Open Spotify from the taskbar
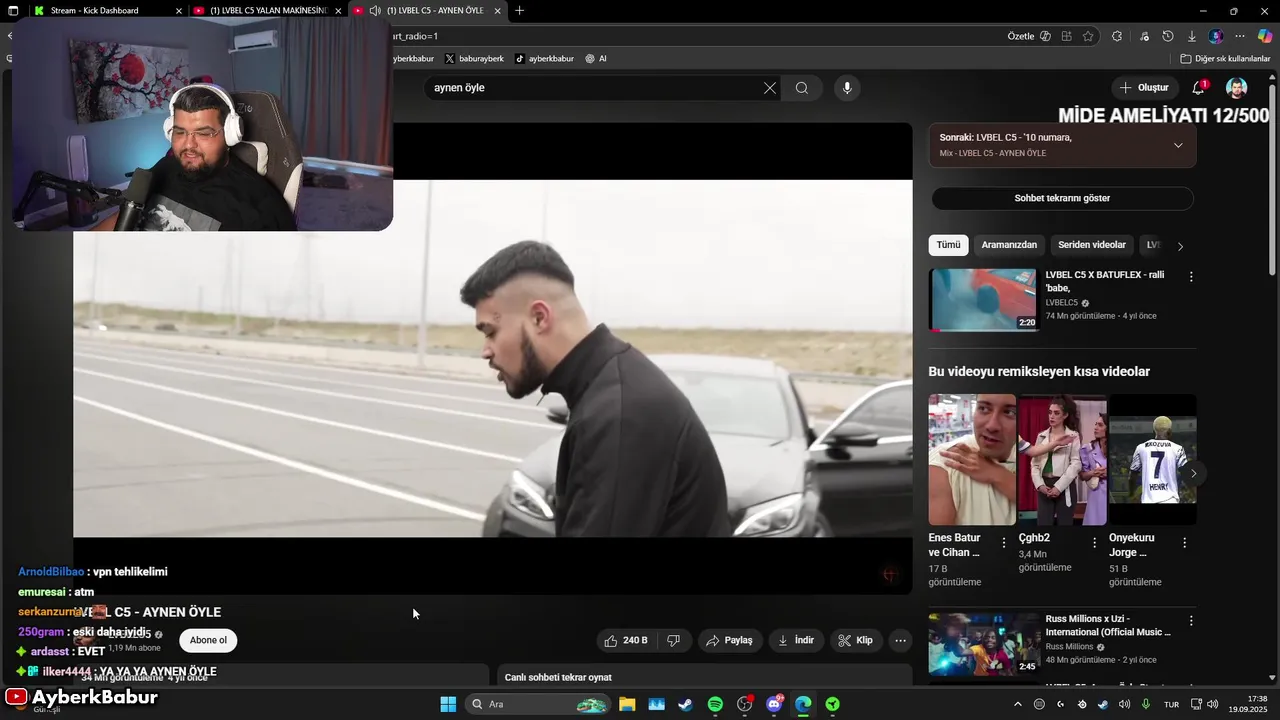 715,704
